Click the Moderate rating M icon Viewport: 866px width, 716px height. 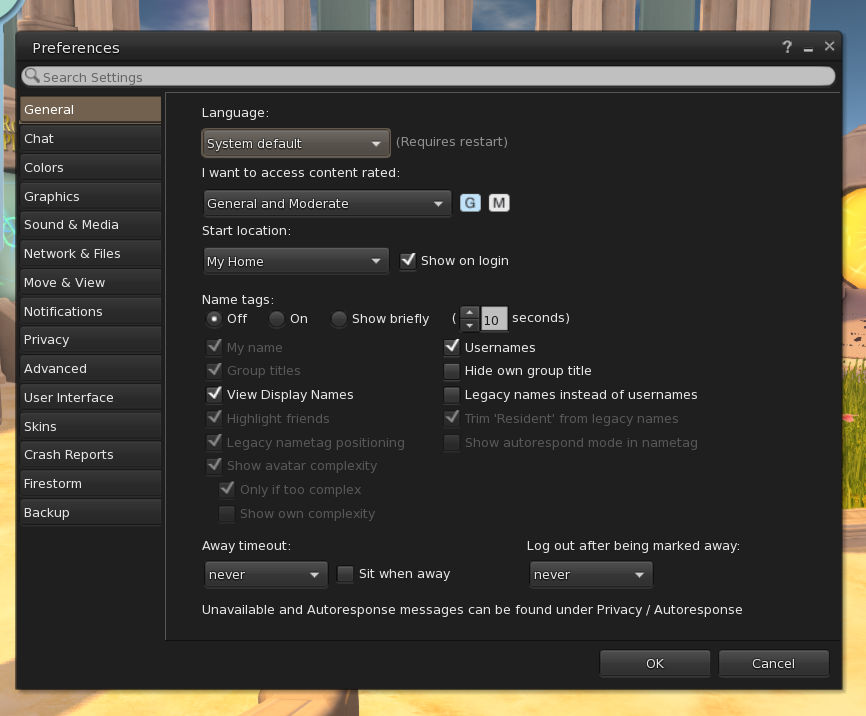(499, 203)
